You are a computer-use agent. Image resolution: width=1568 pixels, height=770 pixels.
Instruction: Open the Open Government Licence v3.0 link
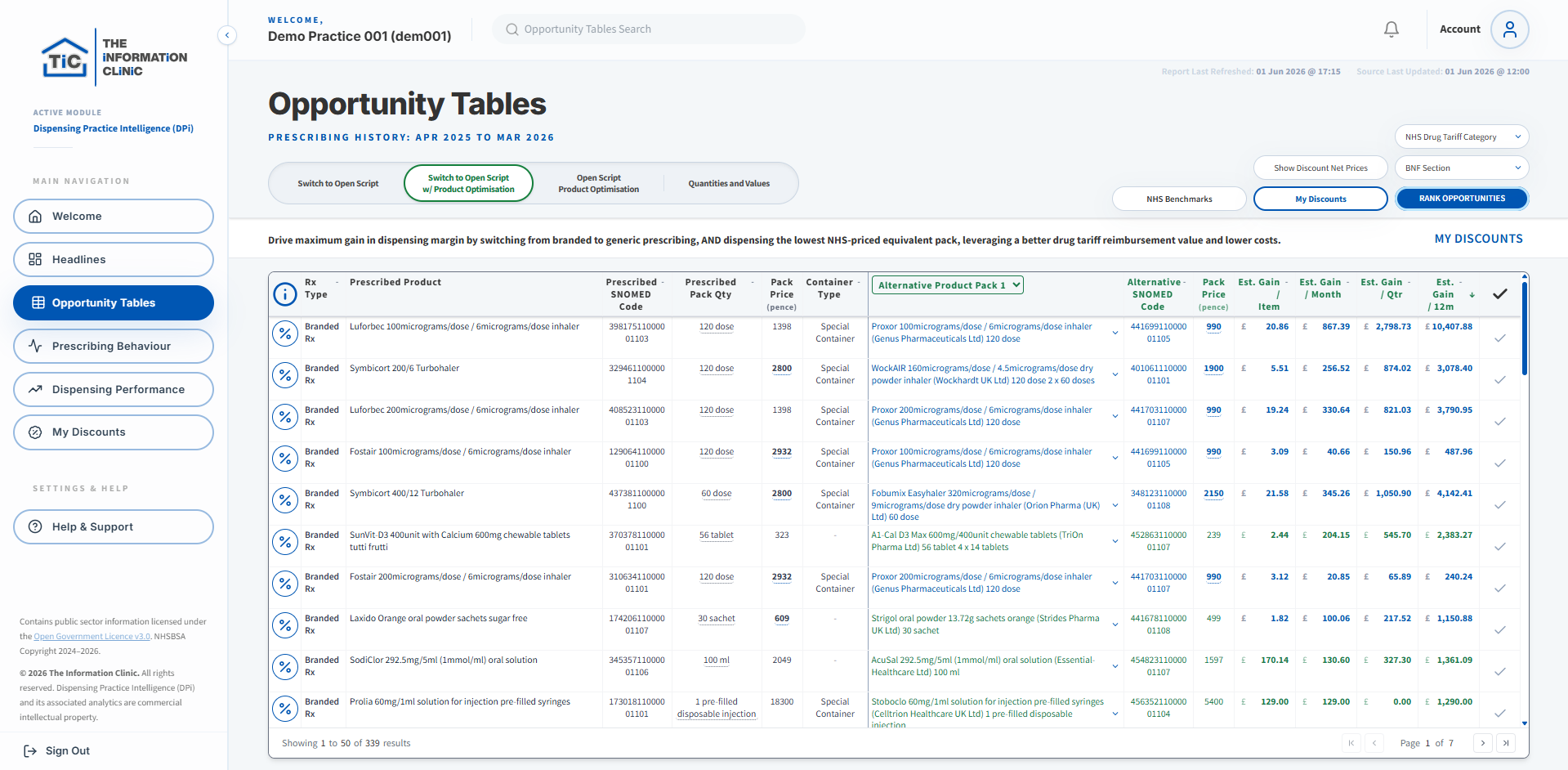pyautogui.click(x=92, y=637)
